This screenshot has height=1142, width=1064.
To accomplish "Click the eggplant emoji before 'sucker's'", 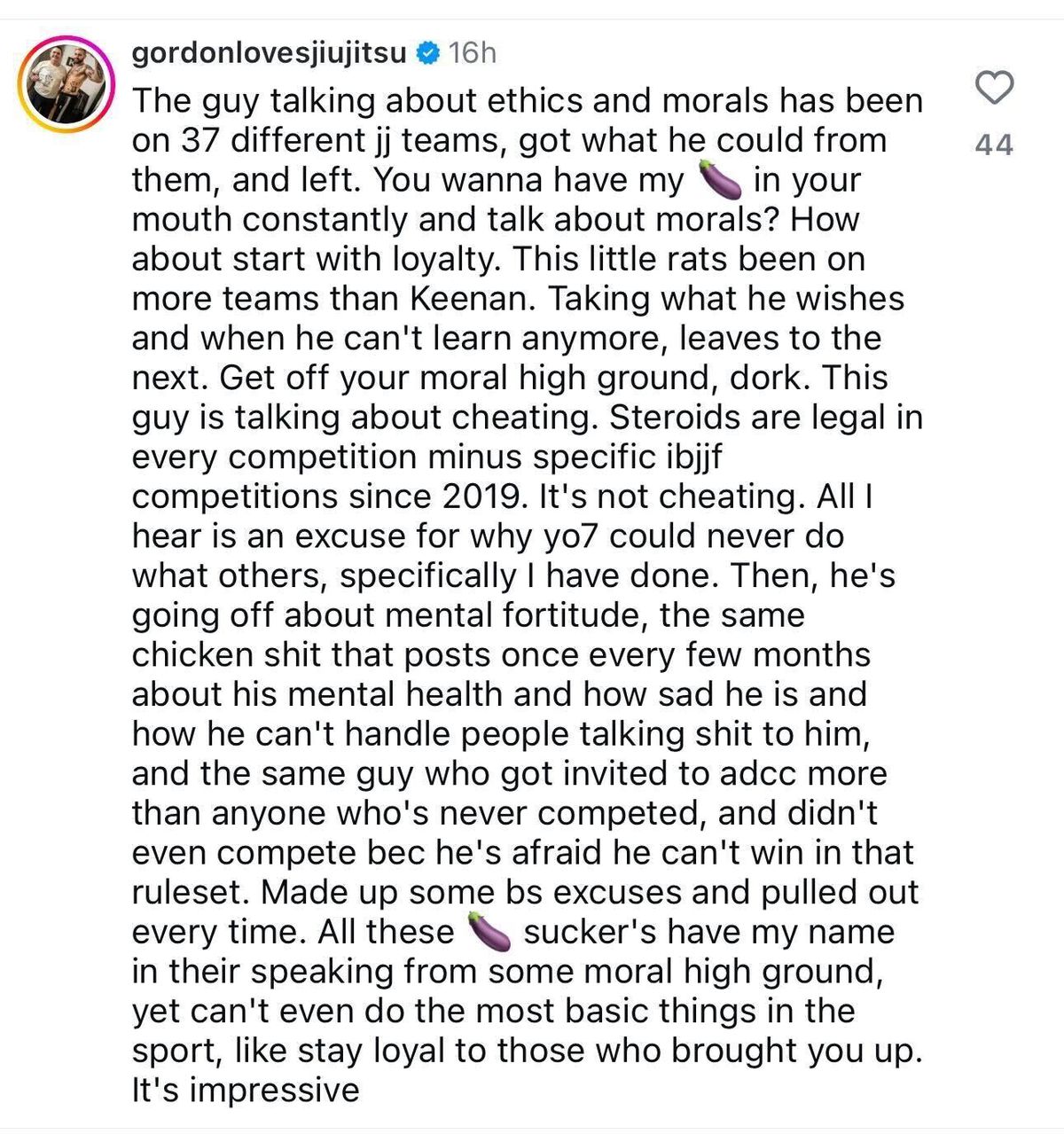I will coord(489,932).
